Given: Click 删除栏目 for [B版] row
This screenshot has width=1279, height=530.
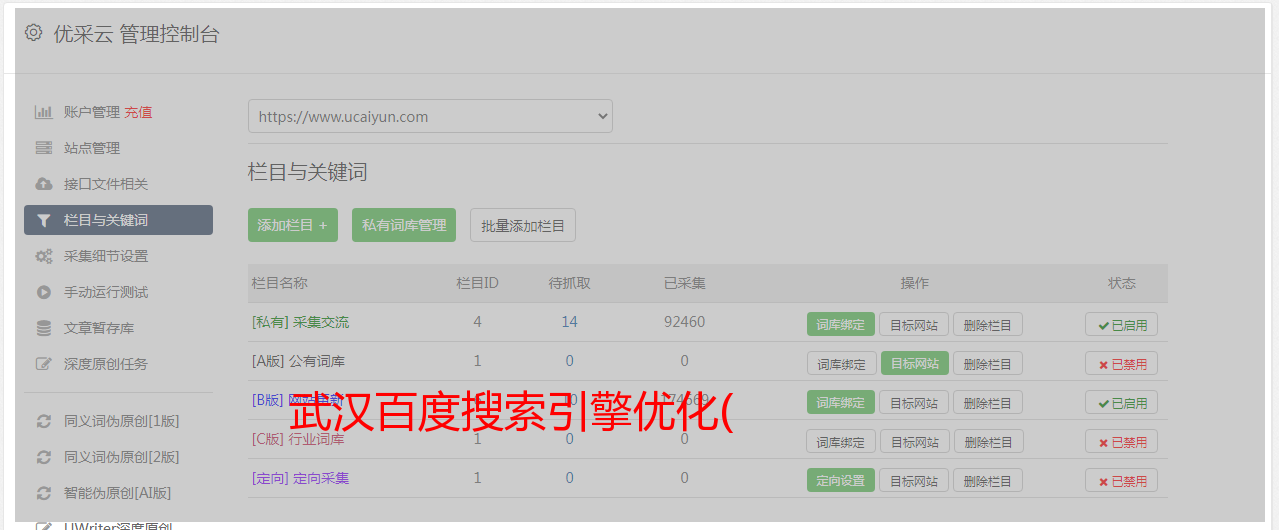Looking at the screenshot, I should [x=988, y=402].
